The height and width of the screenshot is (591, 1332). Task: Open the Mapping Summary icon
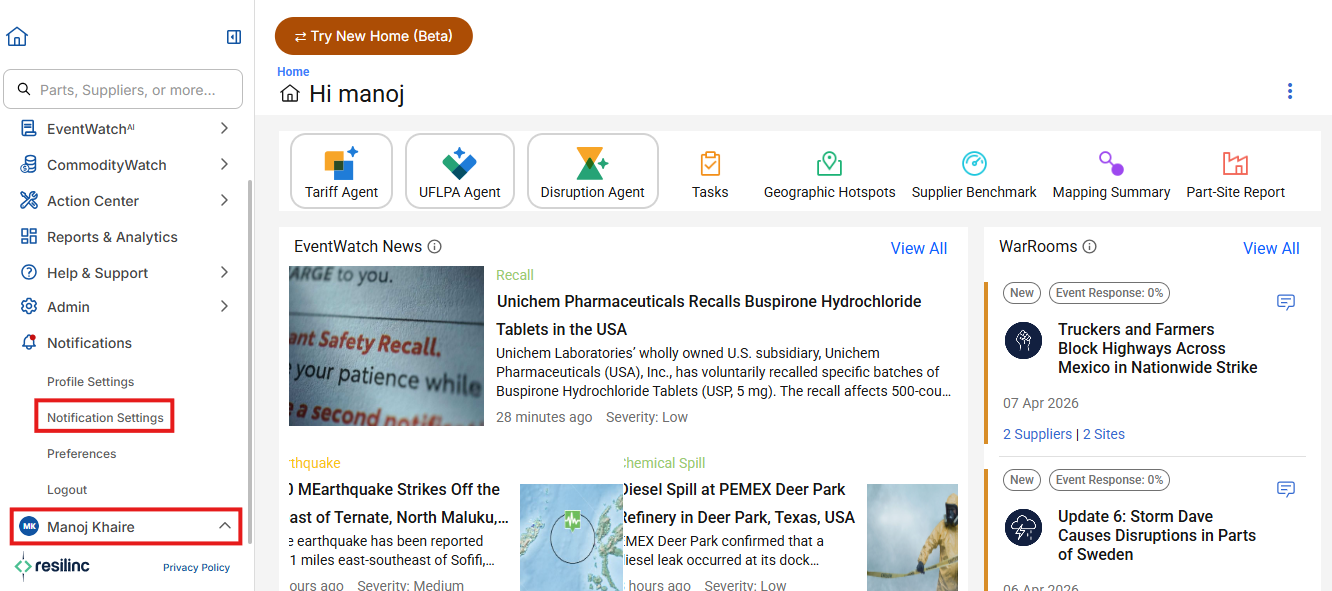coord(1111,164)
